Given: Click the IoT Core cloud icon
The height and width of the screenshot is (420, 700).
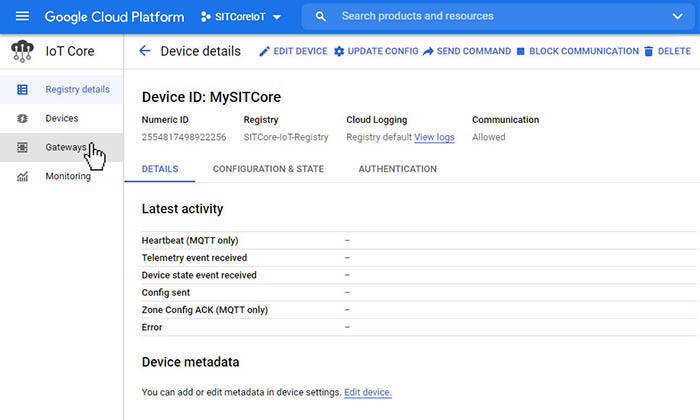Looking at the screenshot, I should click(x=22, y=51).
